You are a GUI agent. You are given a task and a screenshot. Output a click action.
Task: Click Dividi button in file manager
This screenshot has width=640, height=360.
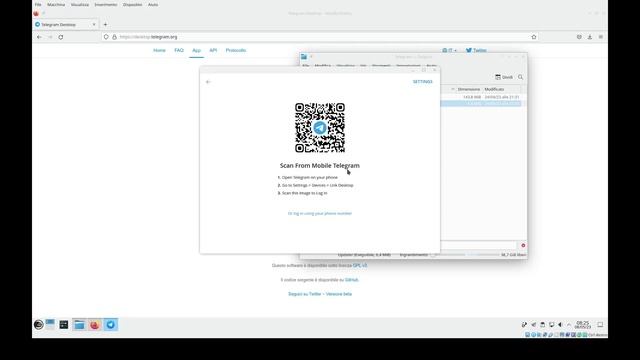[x=504, y=77]
